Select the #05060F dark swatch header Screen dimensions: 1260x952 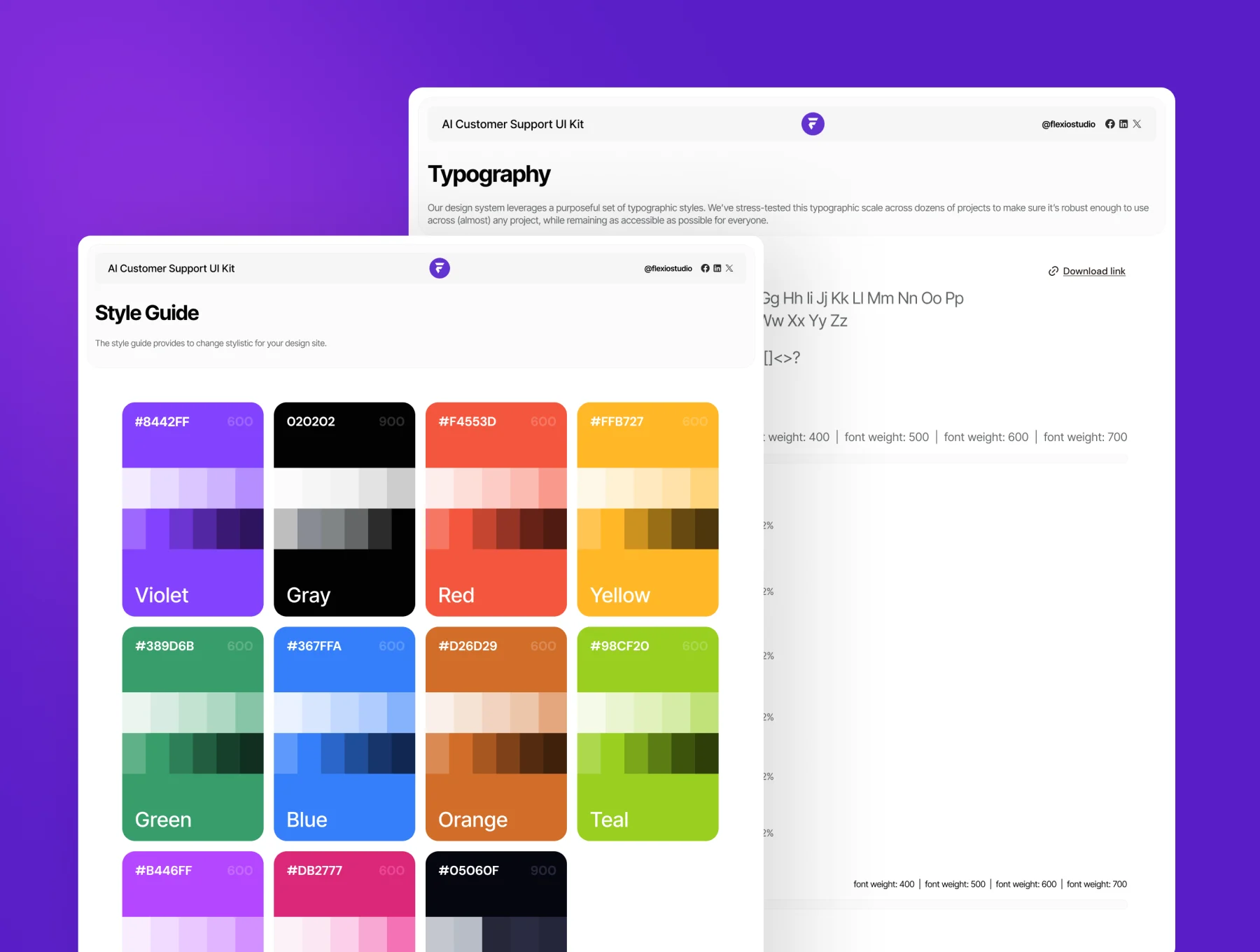click(496, 884)
